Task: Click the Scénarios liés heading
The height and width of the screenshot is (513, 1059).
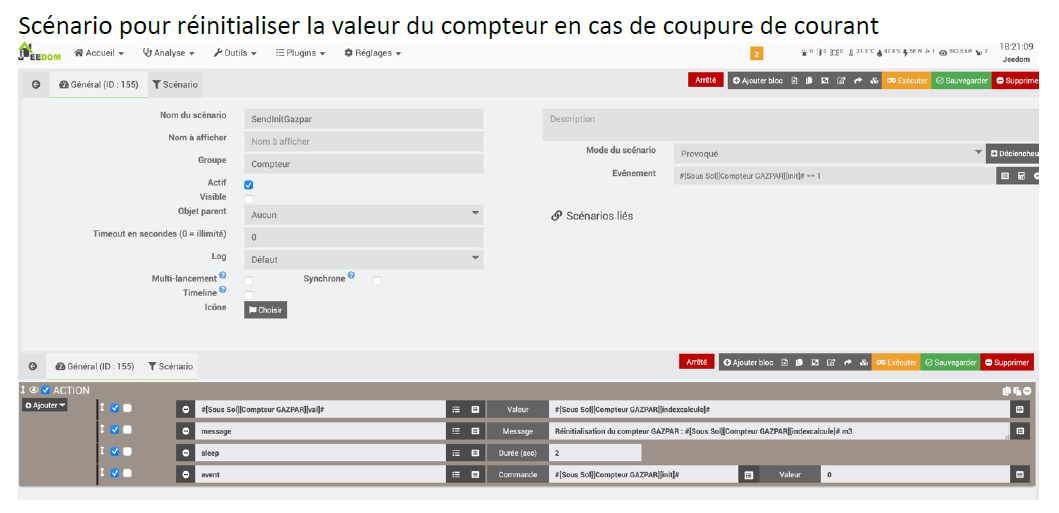Action: [x=593, y=216]
